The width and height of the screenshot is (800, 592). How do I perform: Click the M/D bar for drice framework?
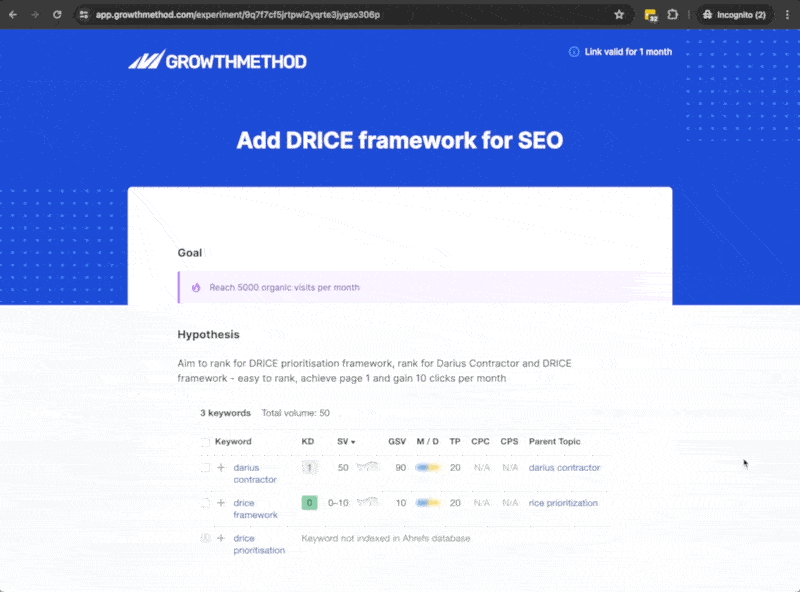(428, 503)
